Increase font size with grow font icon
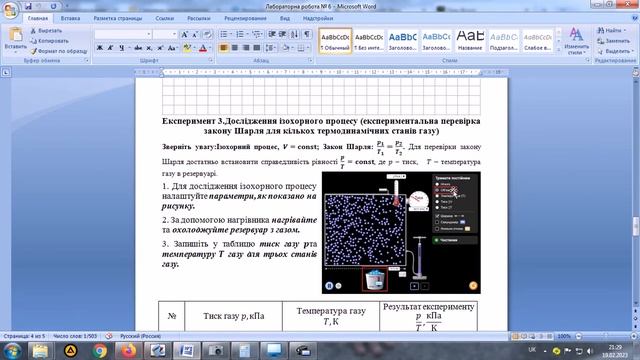640x360 pixels. pyautogui.click(x=184, y=35)
